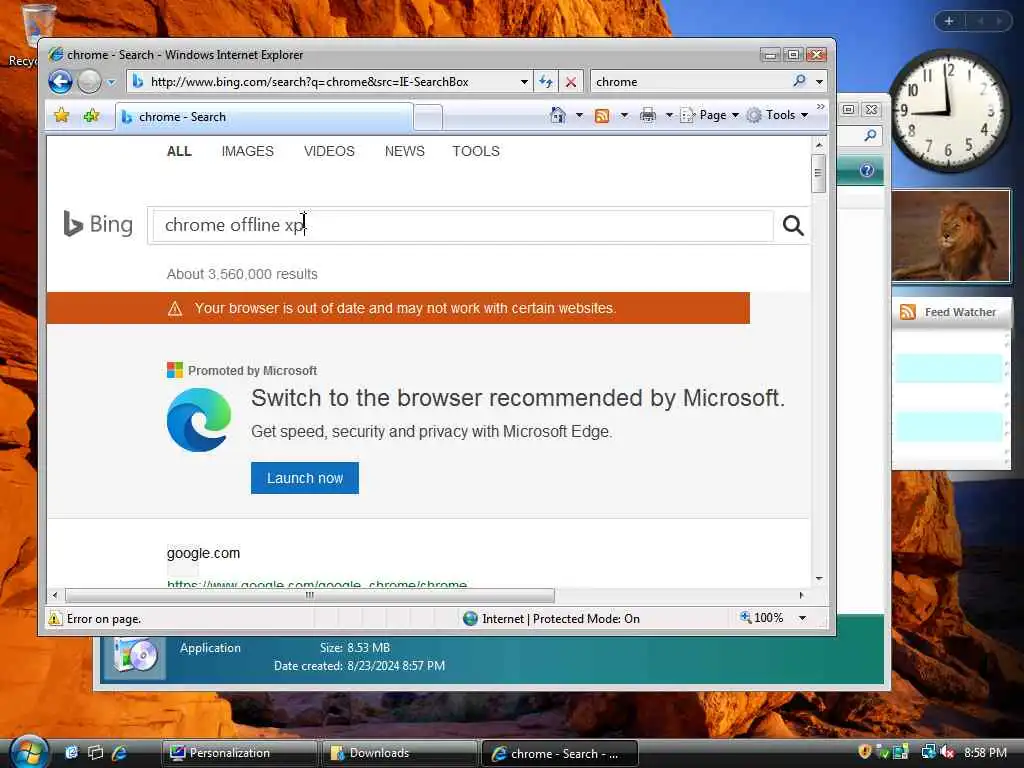
Task: Open the recent pages dropdown arrow
Action: point(111,82)
